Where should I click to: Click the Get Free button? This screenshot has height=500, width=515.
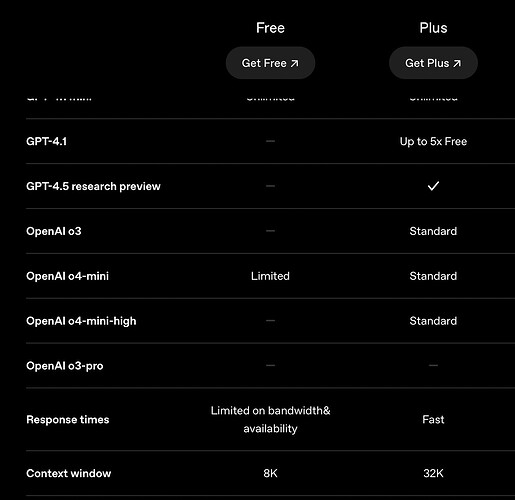[x=270, y=63]
